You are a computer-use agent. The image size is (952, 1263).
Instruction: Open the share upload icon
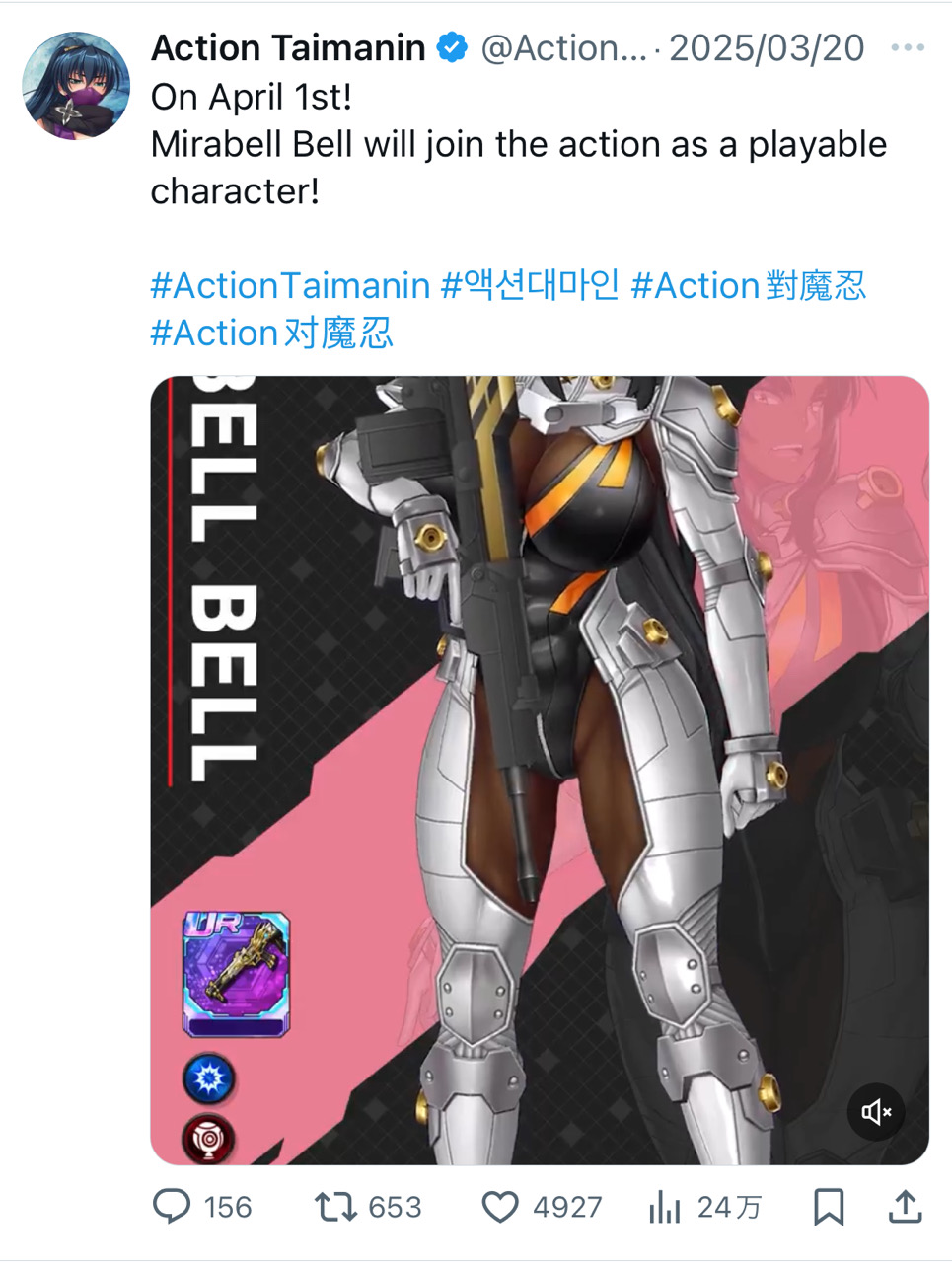pyautogui.click(x=906, y=1206)
